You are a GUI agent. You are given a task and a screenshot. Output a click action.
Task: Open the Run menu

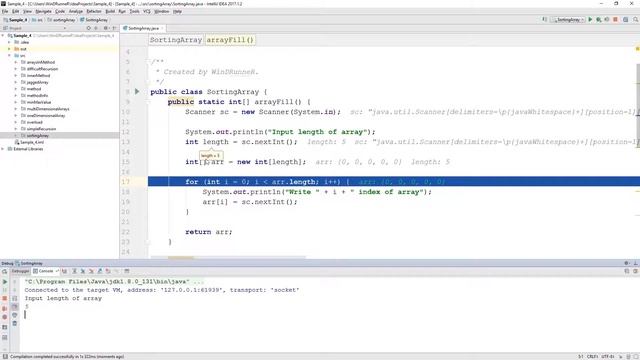coord(122,11)
